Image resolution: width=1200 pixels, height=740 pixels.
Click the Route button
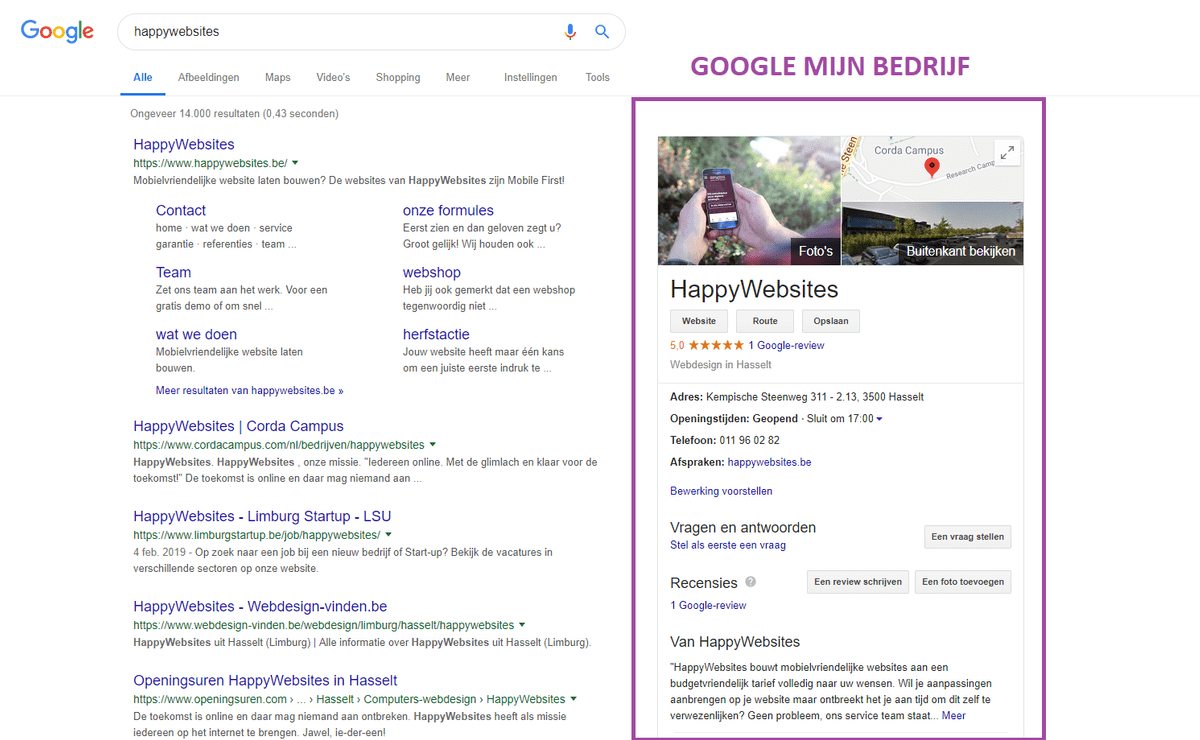tap(765, 321)
